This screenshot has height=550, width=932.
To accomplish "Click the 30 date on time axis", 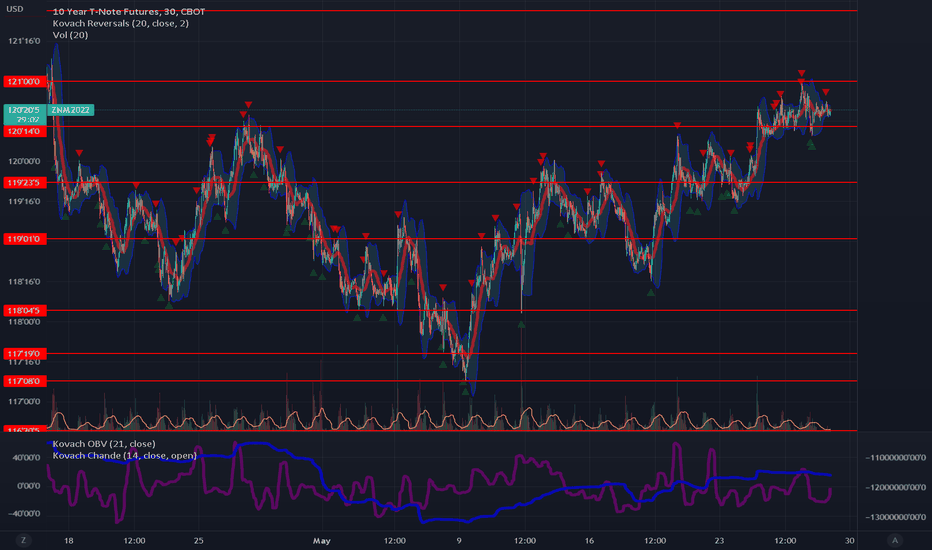I will point(849,540).
